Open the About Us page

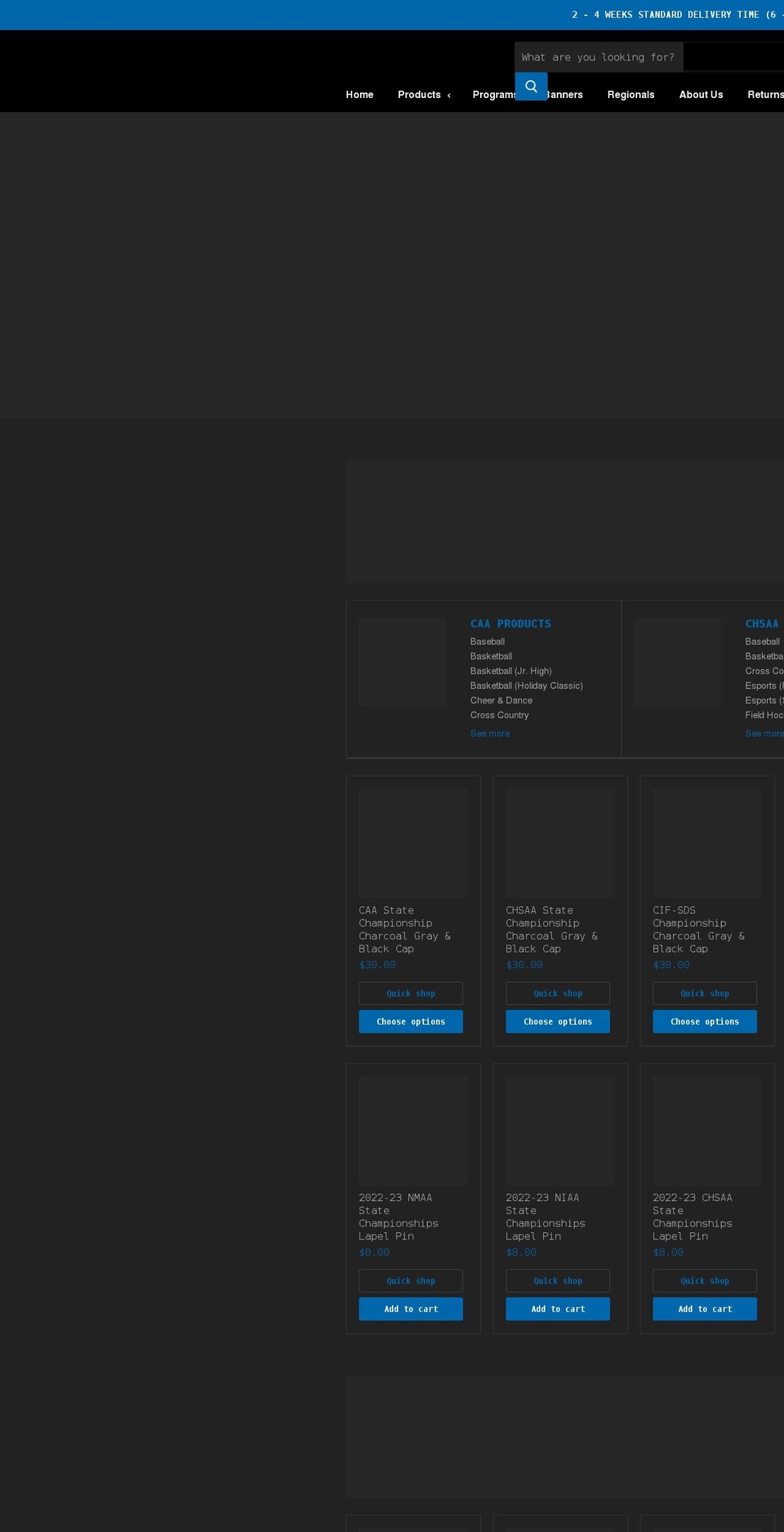pyautogui.click(x=701, y=95)
